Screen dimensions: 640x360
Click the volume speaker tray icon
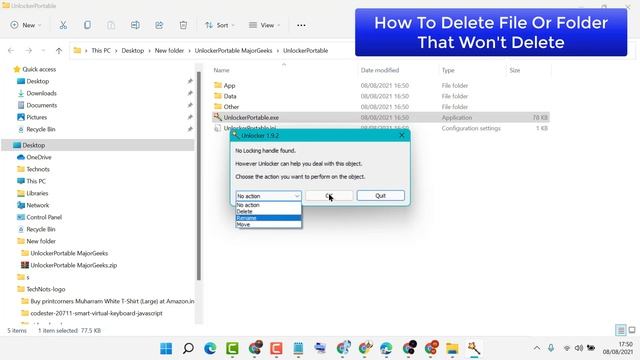[578, 348]
